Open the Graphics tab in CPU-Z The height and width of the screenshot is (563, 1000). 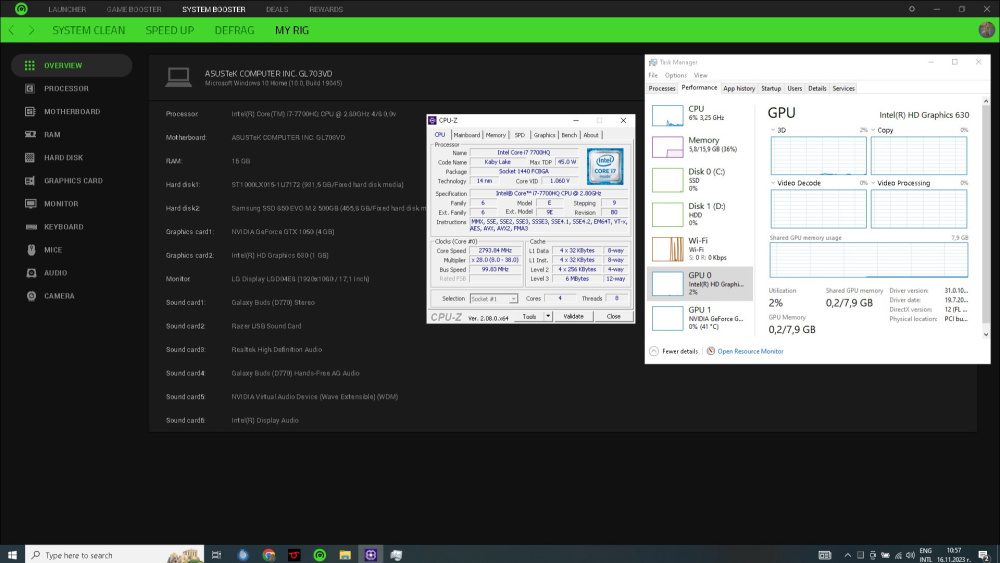pyautogui.click(x=544, y=135)
